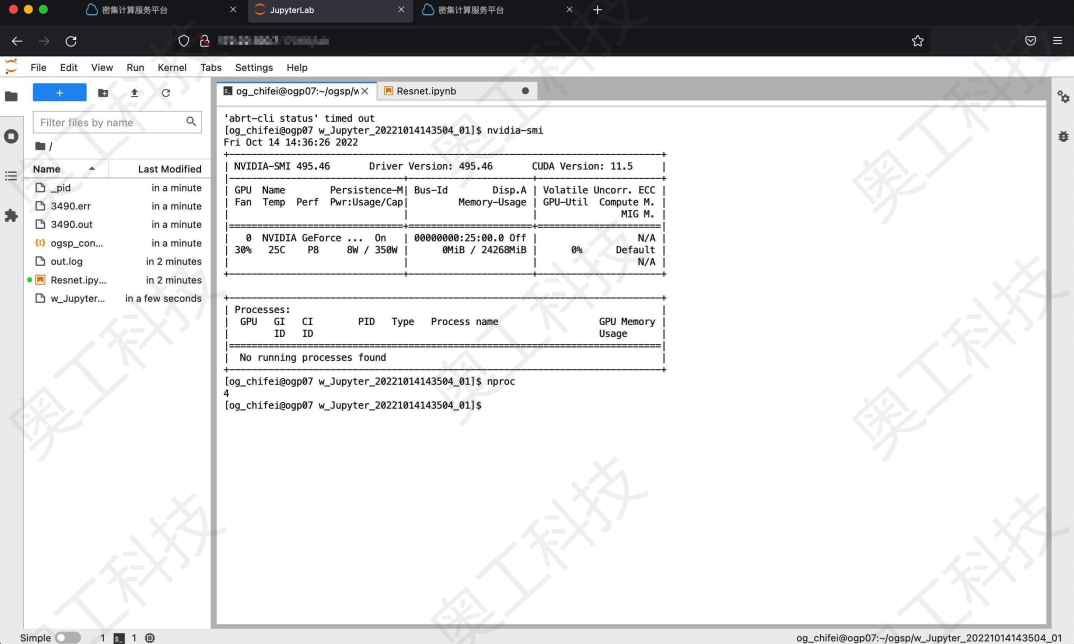Open a new browser tab with plus
The height and width of the screenshot is (644, 1074).
[597, 10]
